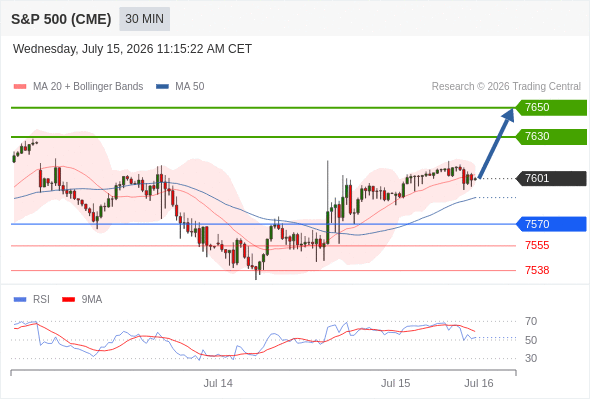Click the 7570 blue pivot label
Image resolution: width=590 pixels, height=400 pixels.
pyautogui.click(x=551, y=224)
